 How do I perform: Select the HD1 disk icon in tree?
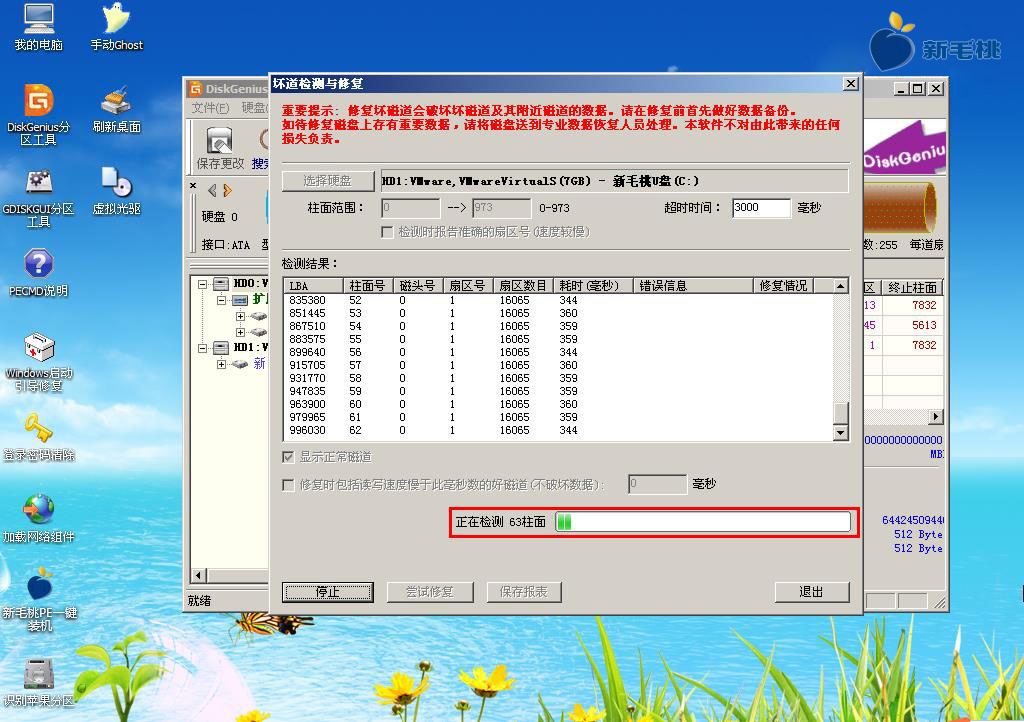tap(221, 348)
